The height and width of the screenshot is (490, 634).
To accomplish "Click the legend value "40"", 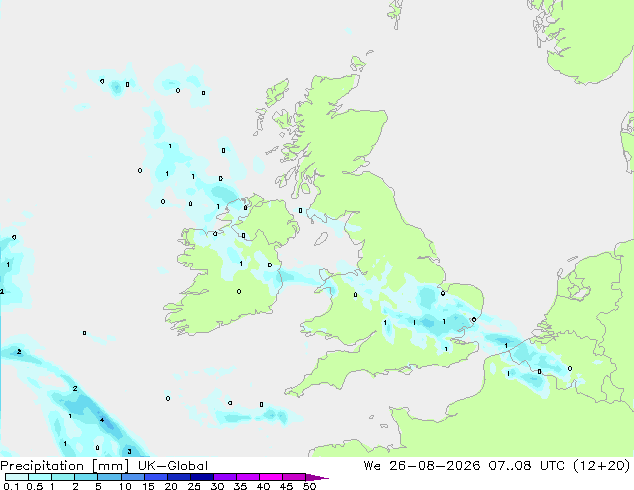I will pos(263,486).
